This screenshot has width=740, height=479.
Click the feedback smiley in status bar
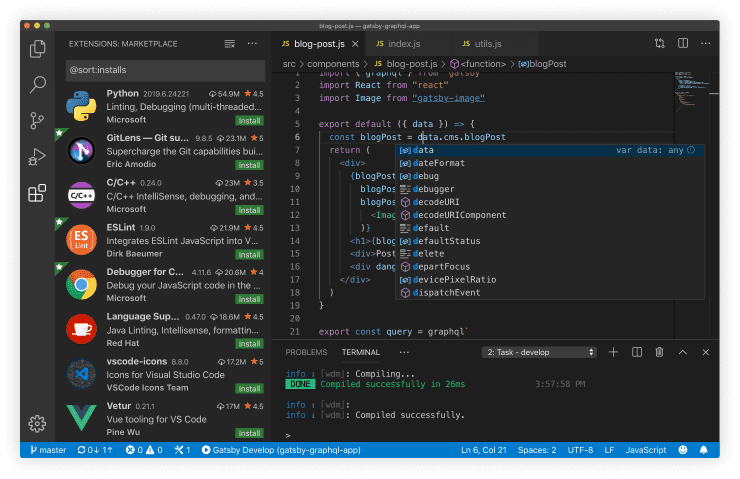pyautogui.click(x=682, y=450)
